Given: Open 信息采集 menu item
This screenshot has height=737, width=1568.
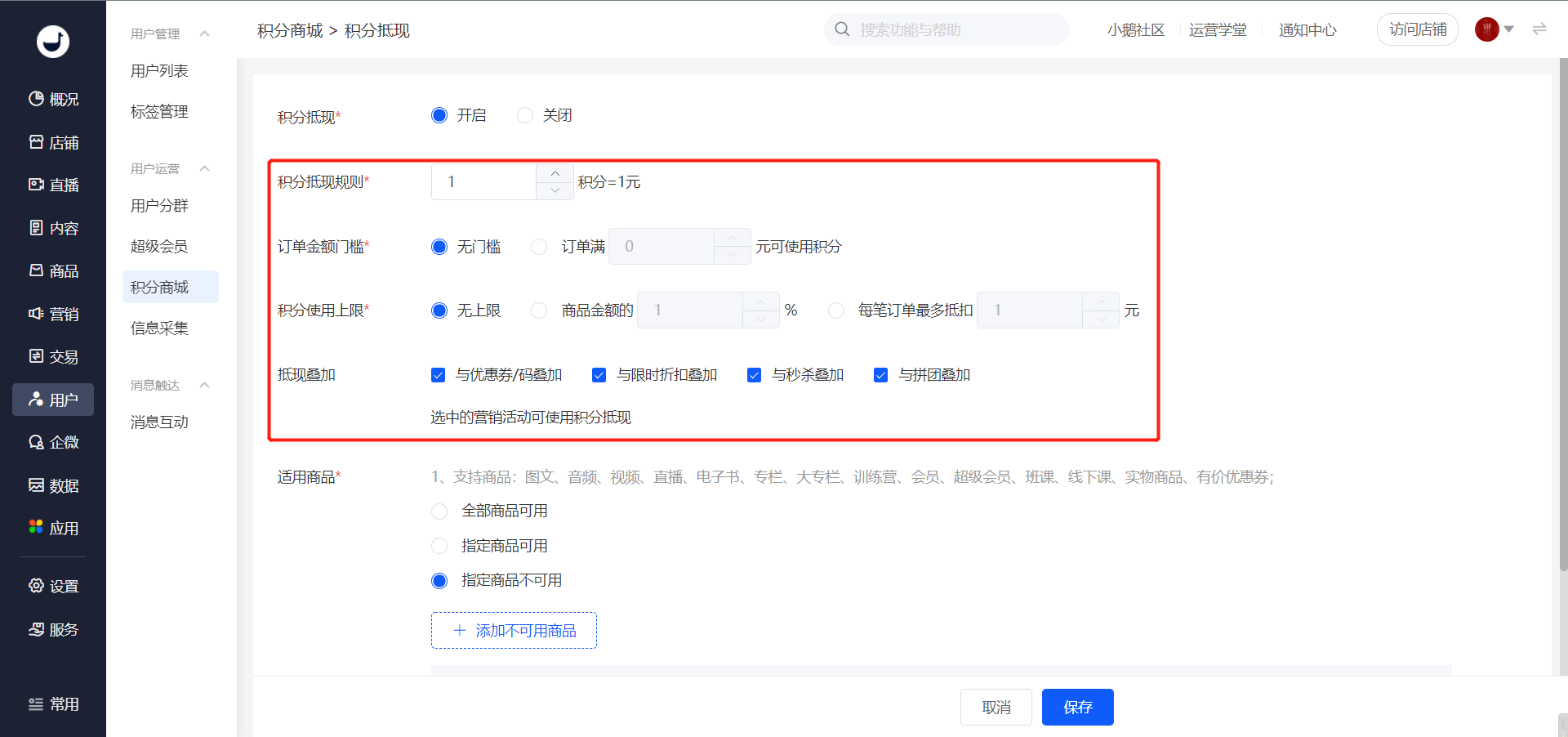Looking at the screenshot, I should [x=159, y=328].
